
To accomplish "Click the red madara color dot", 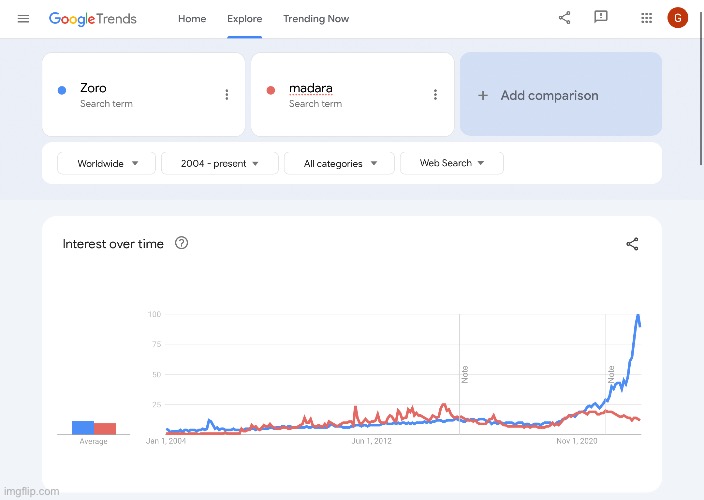I will click(x=271, y=90).
